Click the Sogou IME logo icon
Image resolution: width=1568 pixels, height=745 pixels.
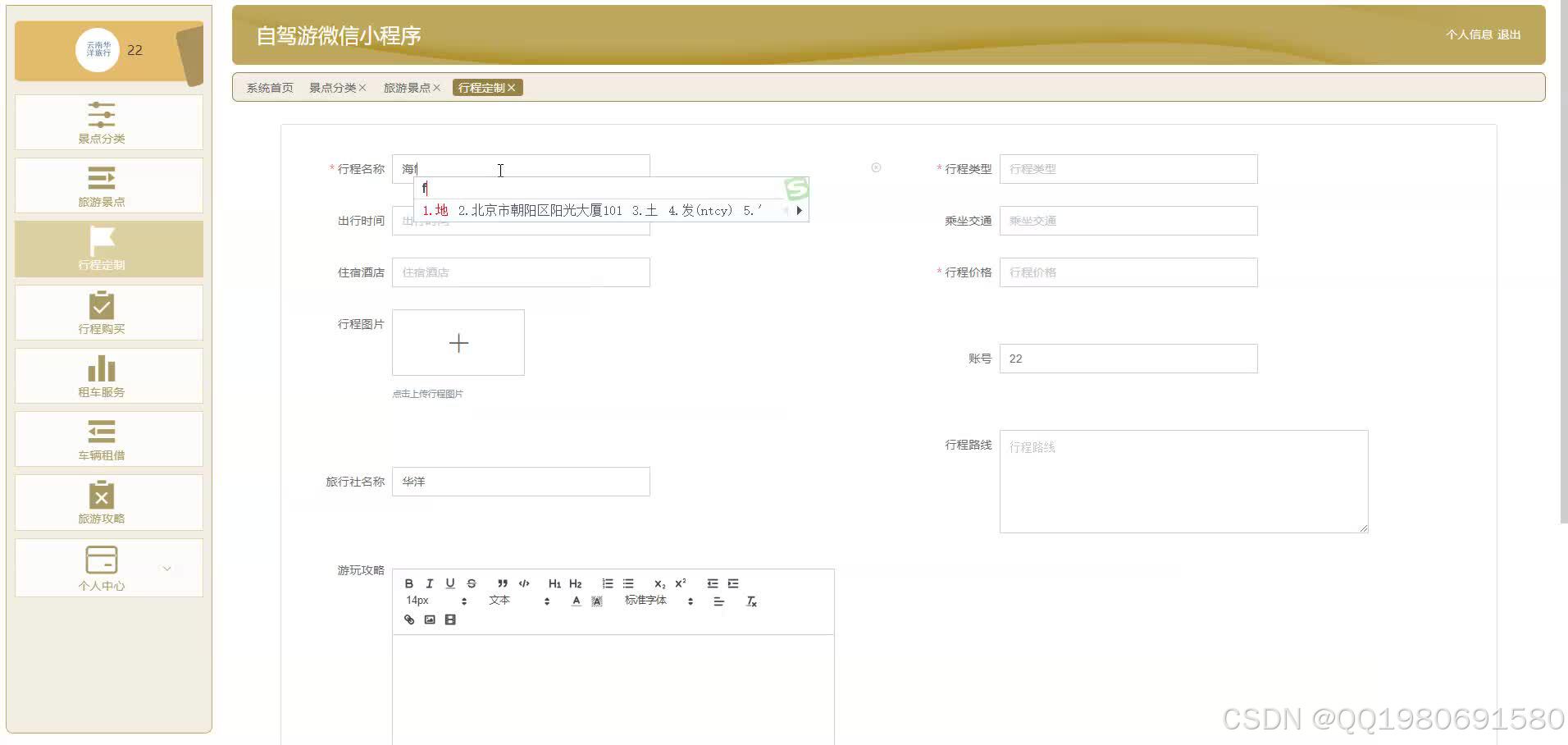coord(796,189)
